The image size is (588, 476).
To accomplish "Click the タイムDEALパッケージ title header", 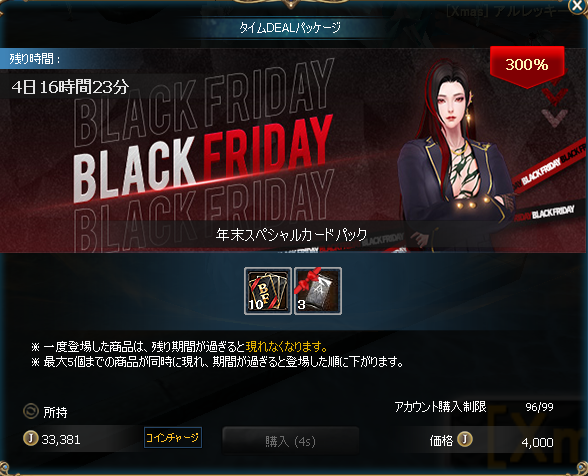I will tap(290, 28).
